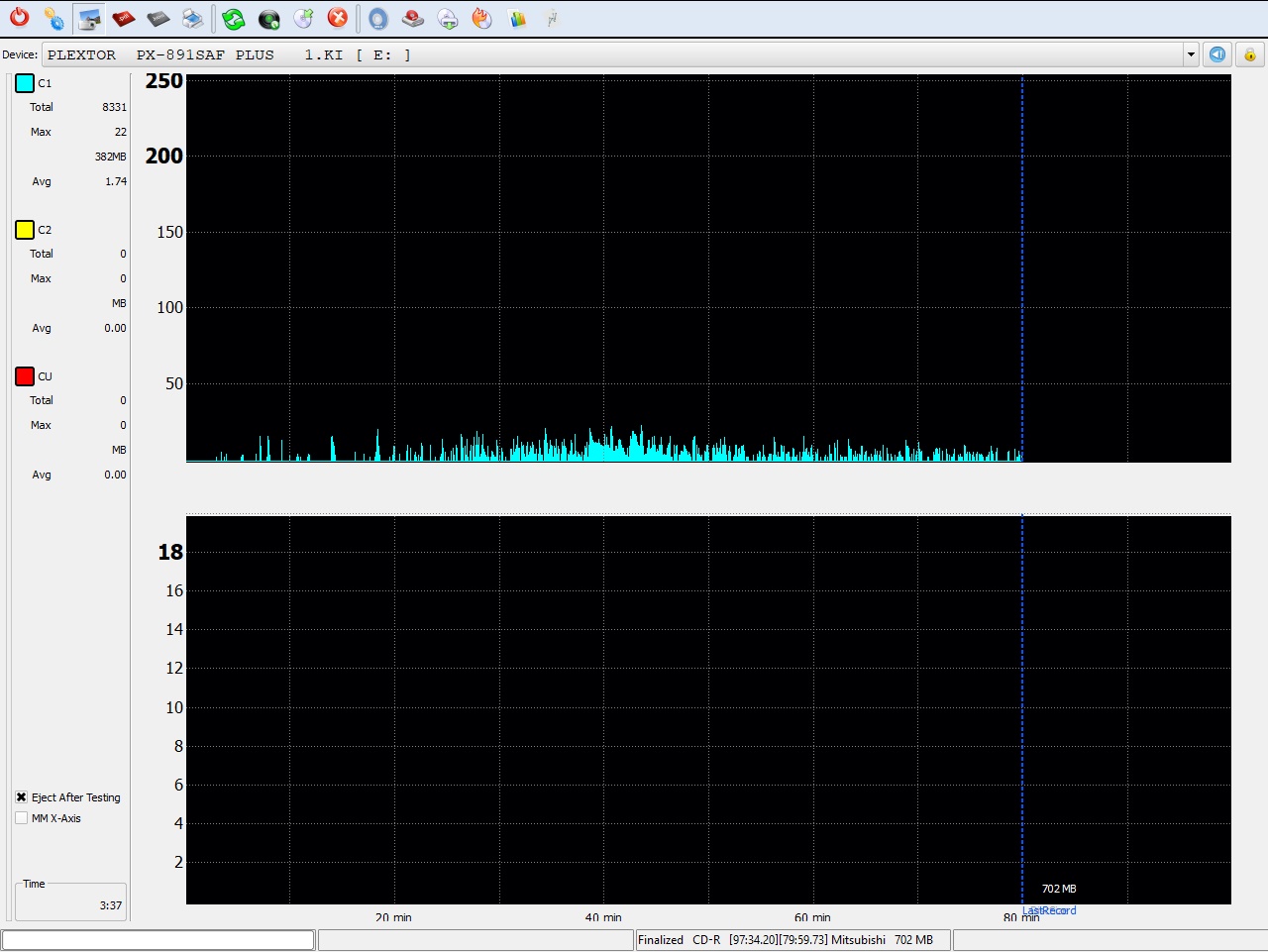Viewport: 1268px width, 952px height.
Task: Click [97:34.20][79:59.73] ATIP status text
Action: (779, 940)
